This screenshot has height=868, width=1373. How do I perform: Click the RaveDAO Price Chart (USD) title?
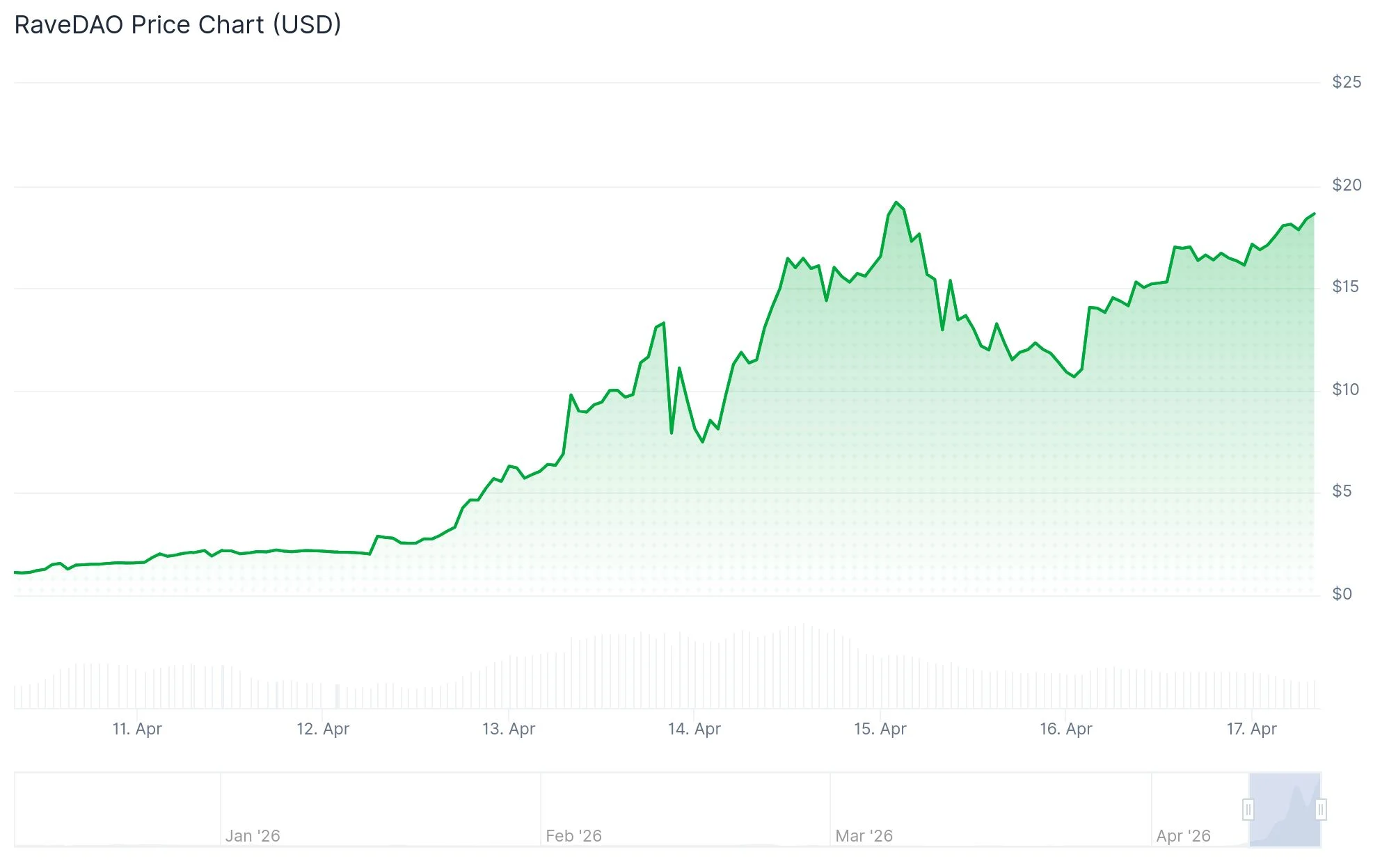click(x=178, y=25)
